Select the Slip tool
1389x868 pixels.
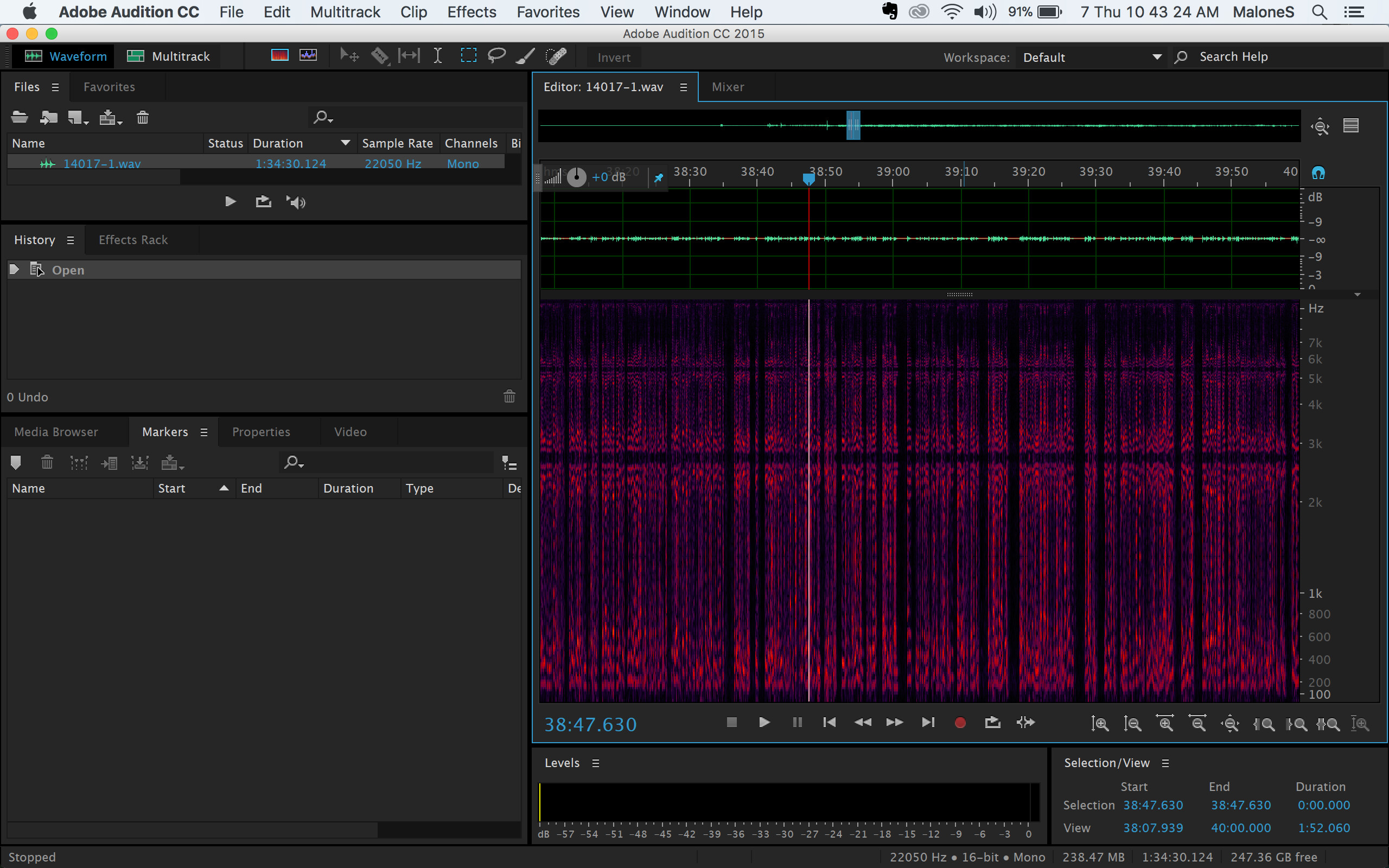[x=409, y=56]
